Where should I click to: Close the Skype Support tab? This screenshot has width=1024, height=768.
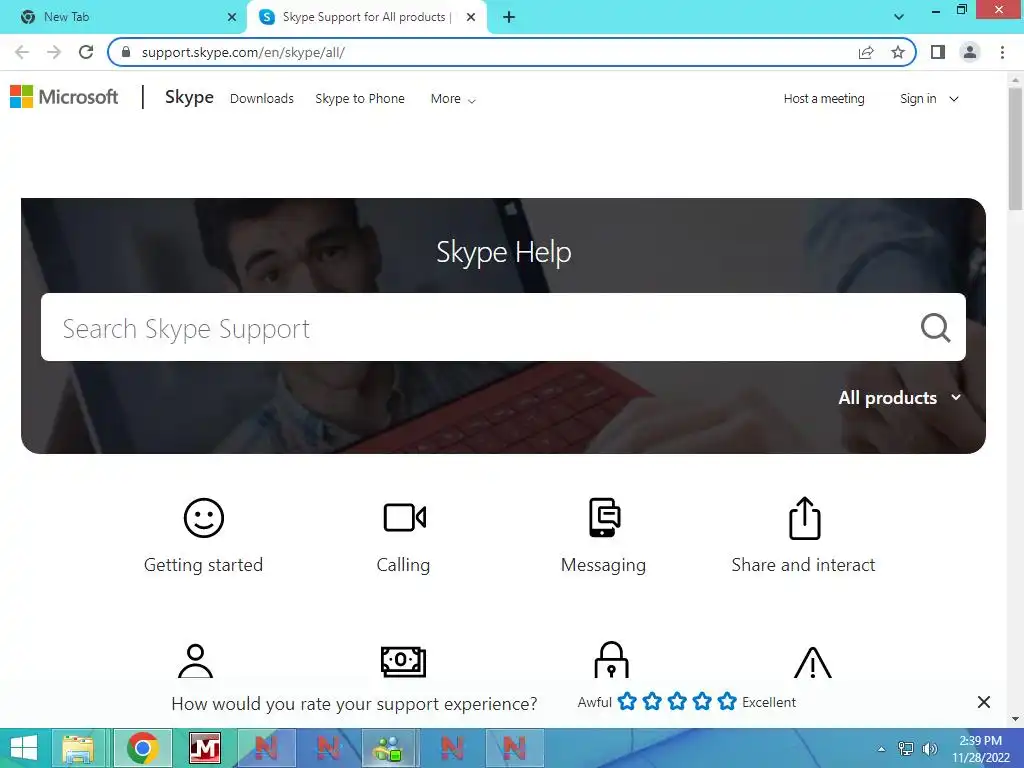point(471,17)
